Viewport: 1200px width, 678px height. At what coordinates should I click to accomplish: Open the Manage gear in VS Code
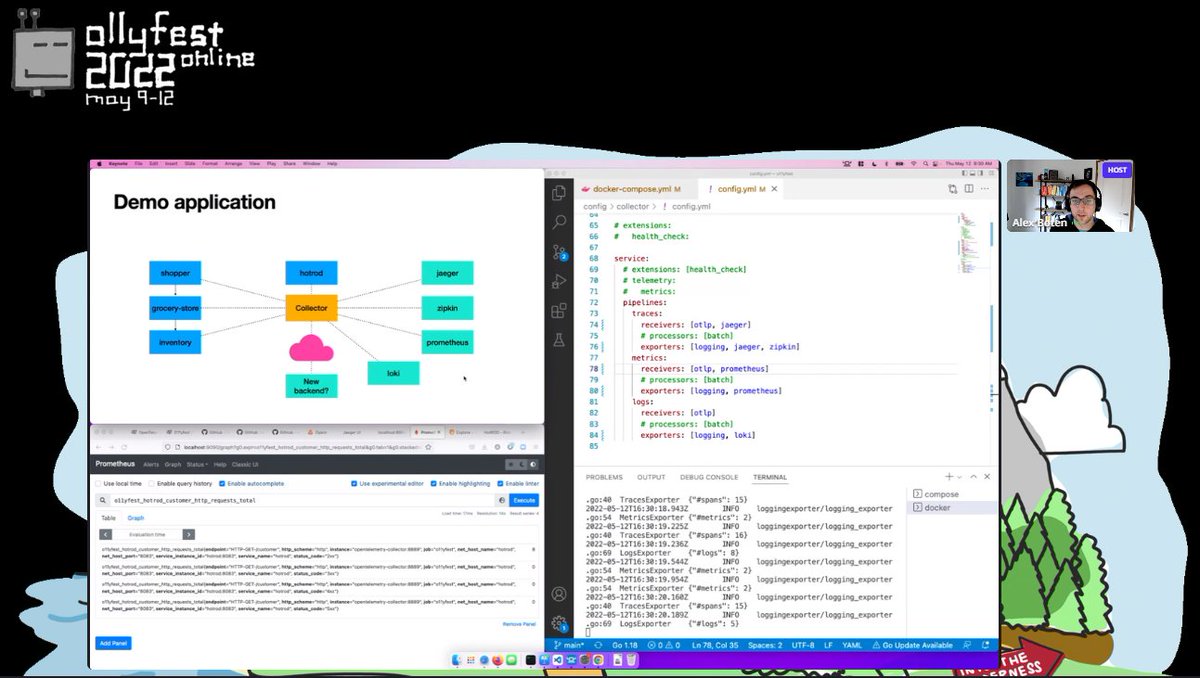point(560,622)
